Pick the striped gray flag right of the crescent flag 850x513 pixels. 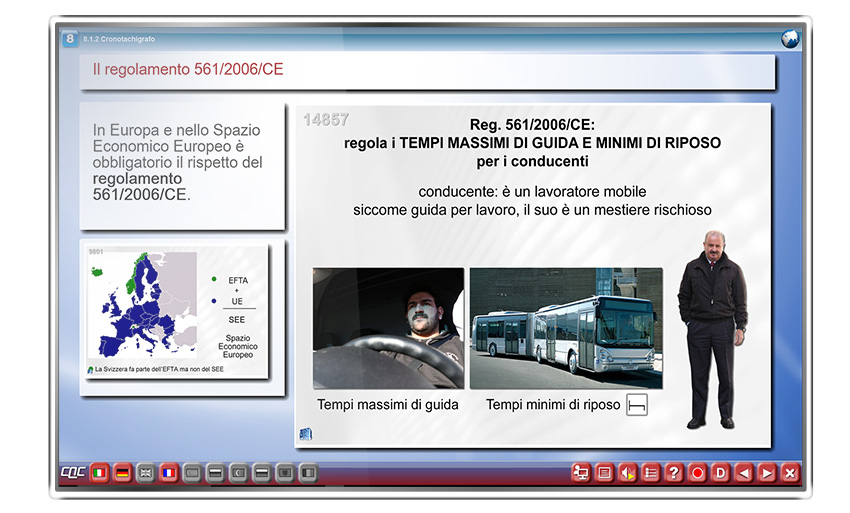(x=262, y=473)
